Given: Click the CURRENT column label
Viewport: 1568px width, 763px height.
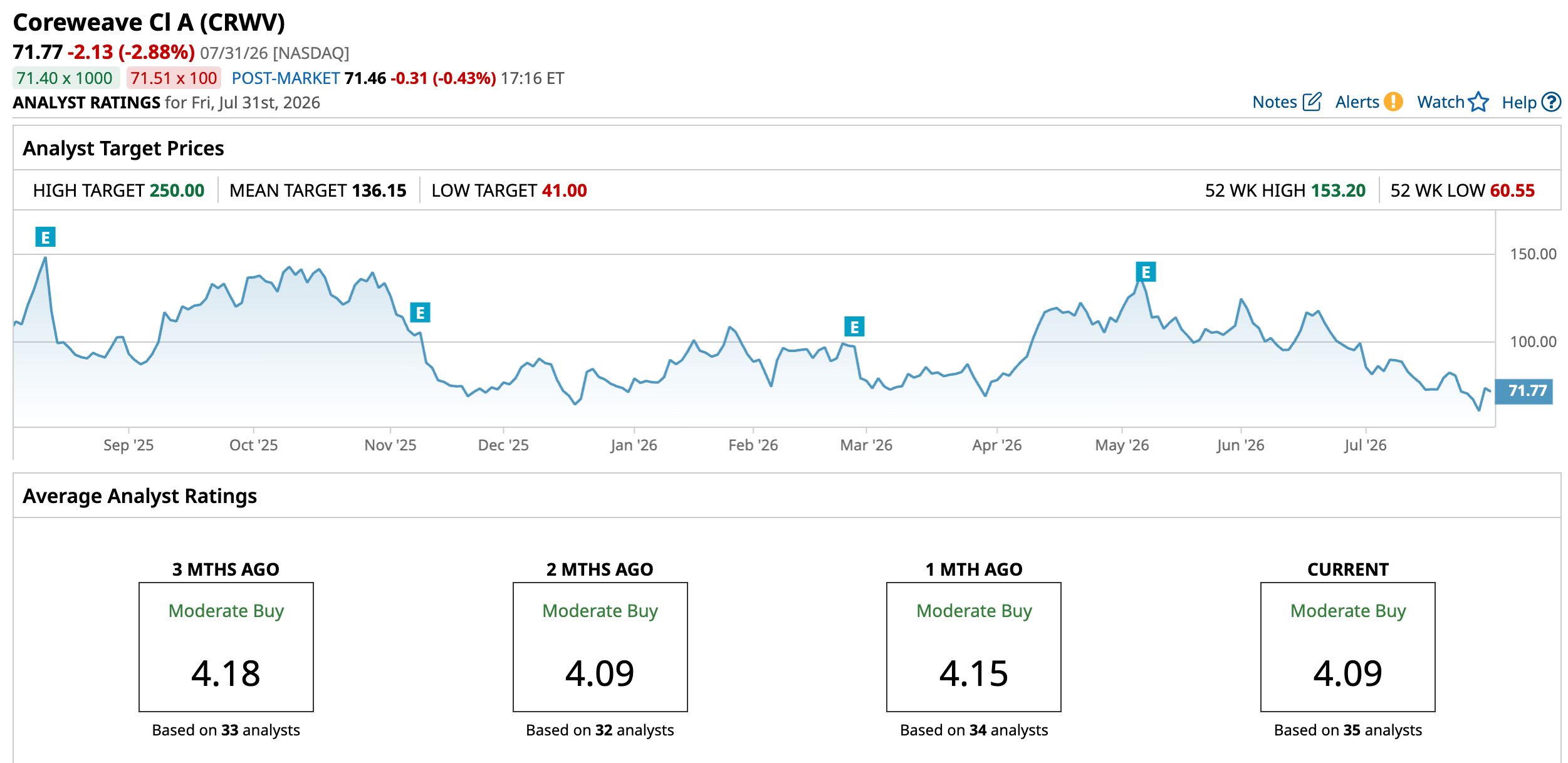Looking at the screenshot, I should (x=1348, y=569).
